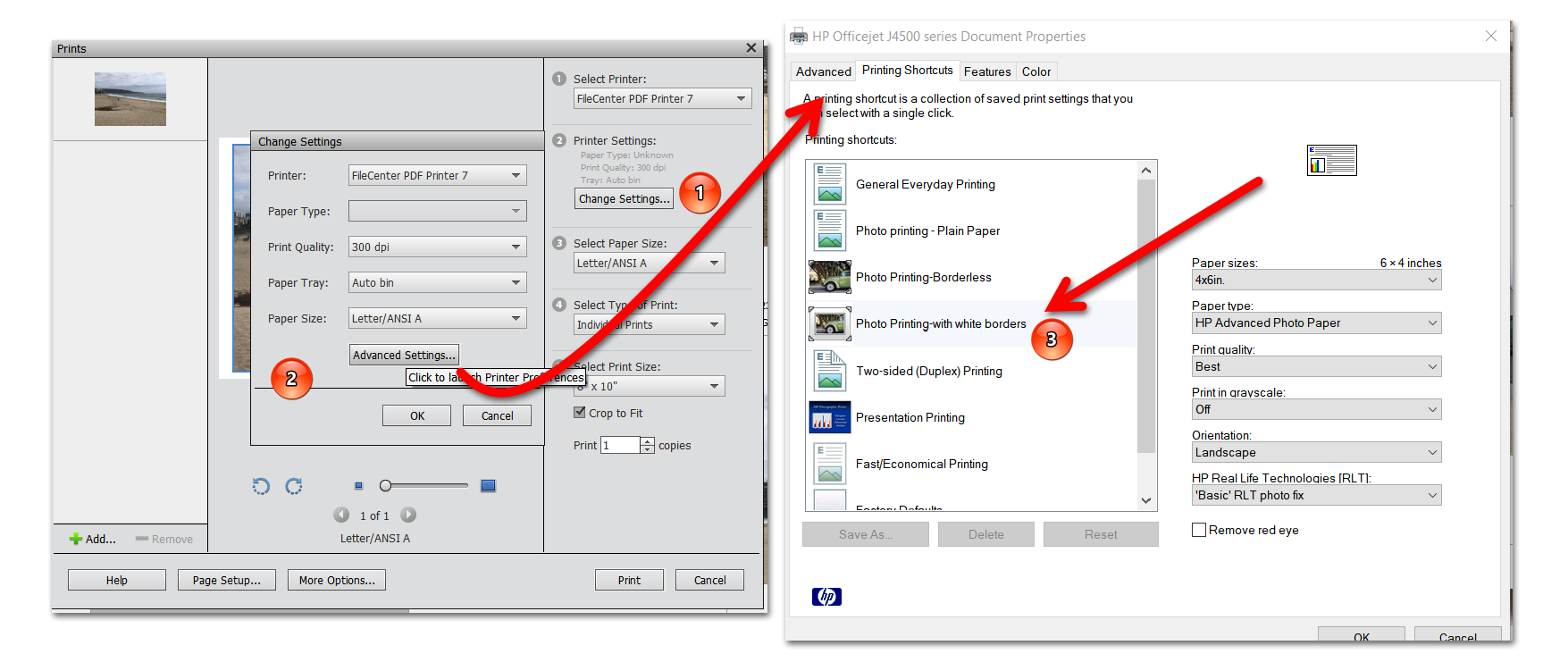1568x662 pixels.
Task: Open Paper Type dropdown in Change Settings
Action: [x=437, y=211]
